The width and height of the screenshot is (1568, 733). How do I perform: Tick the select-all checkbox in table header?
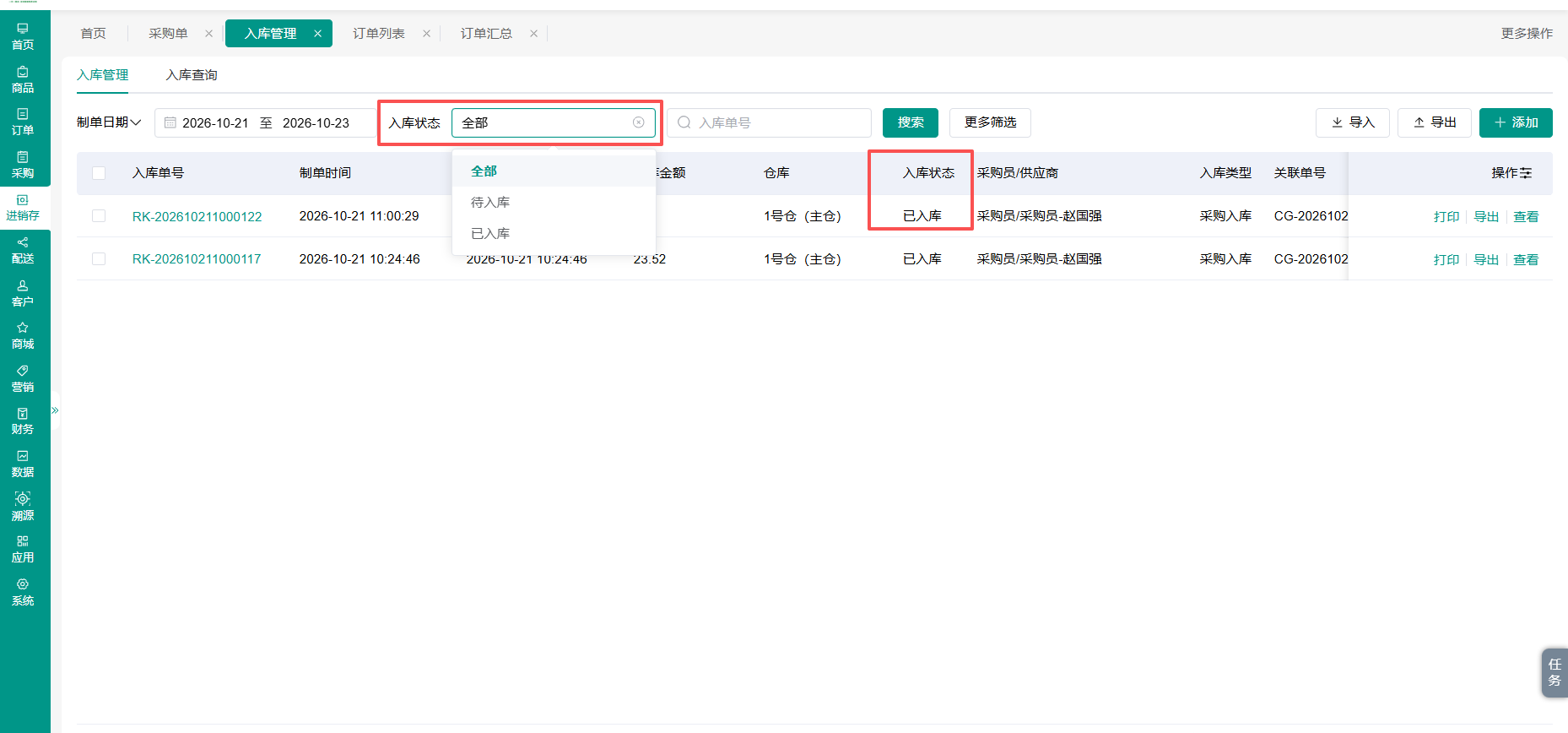coord(99,173)
